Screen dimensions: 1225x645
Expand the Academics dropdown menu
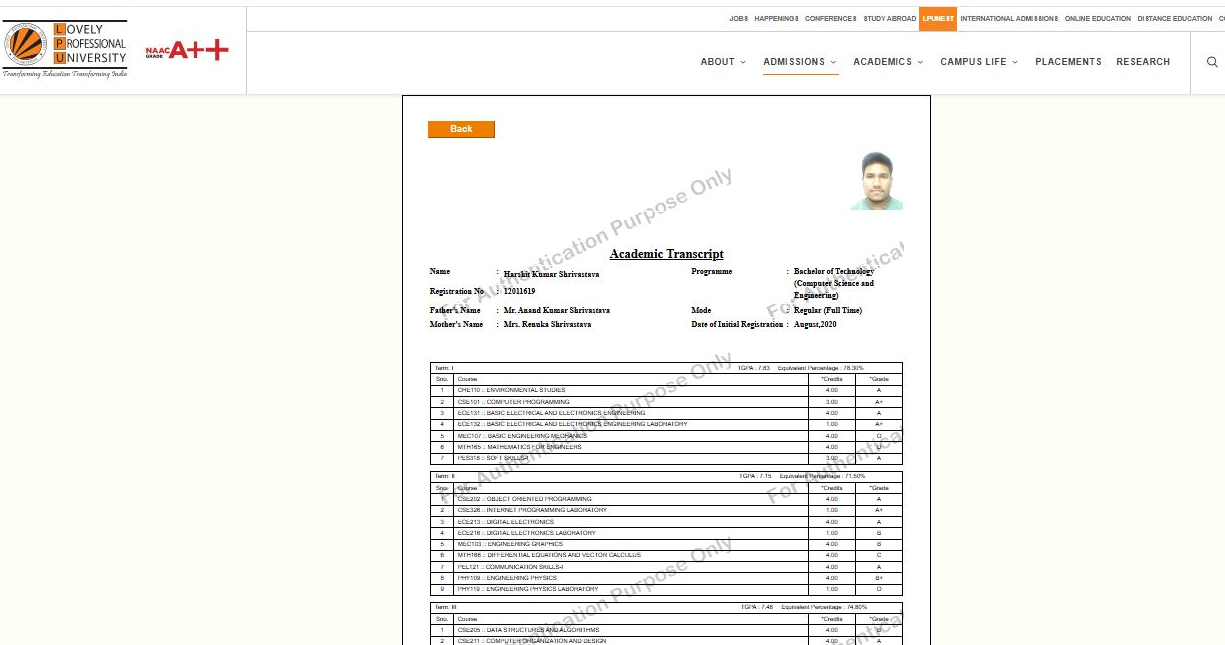[888, 62]
